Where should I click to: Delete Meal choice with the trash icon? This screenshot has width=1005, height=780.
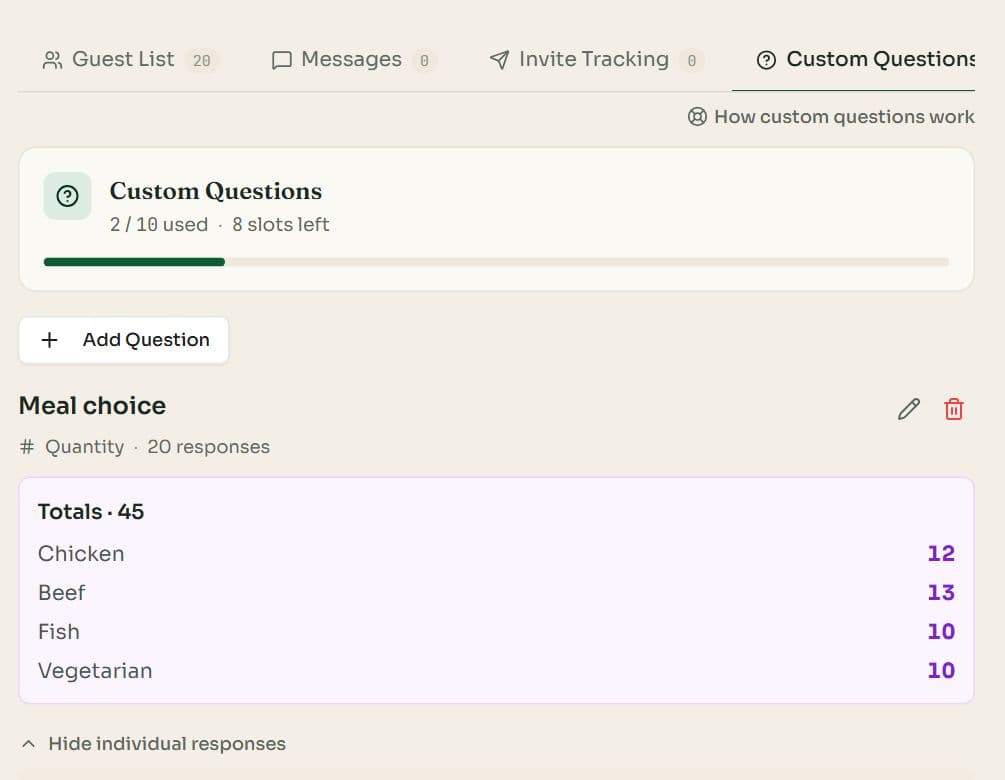pyautogui.click(x=953, y=409)
